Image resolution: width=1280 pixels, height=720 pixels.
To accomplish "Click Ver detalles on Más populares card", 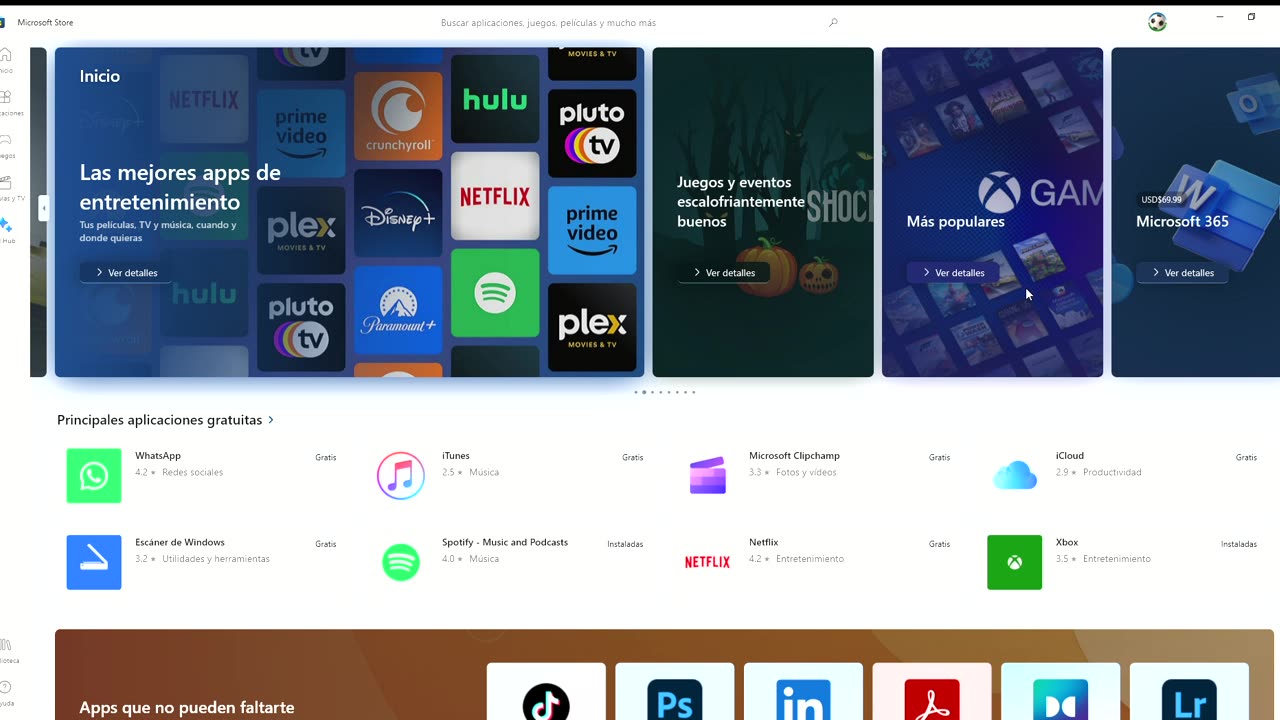I will (x=953, y=272).
